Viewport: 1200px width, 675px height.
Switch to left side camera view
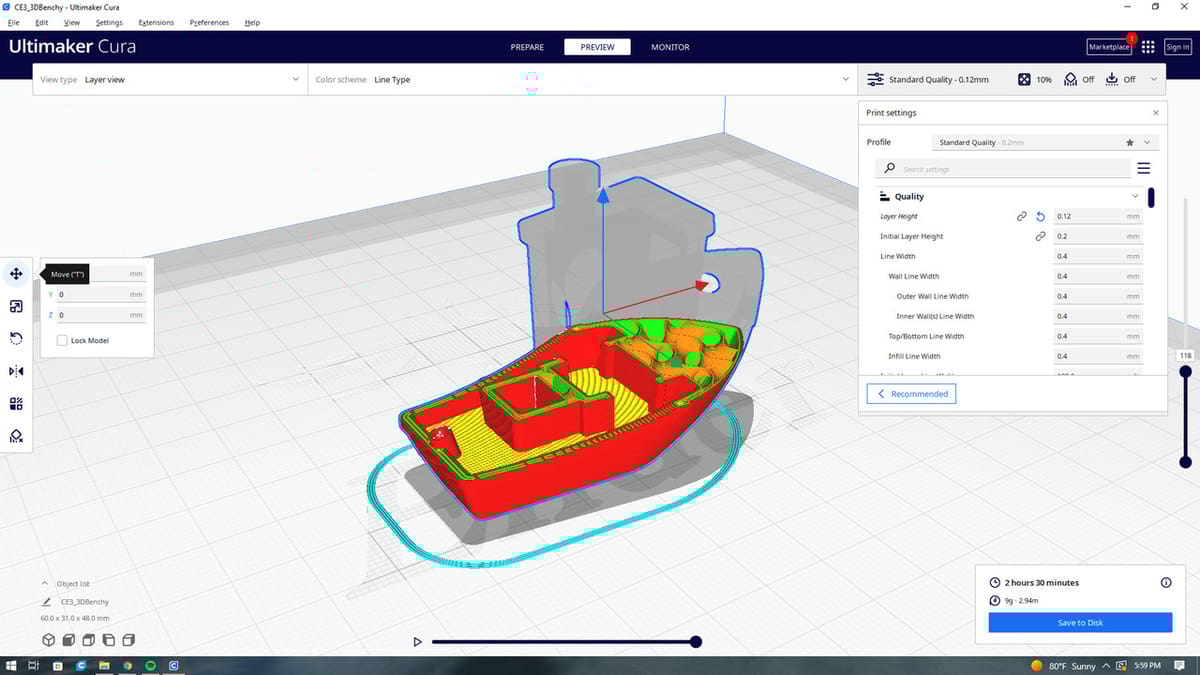[109, 640]
